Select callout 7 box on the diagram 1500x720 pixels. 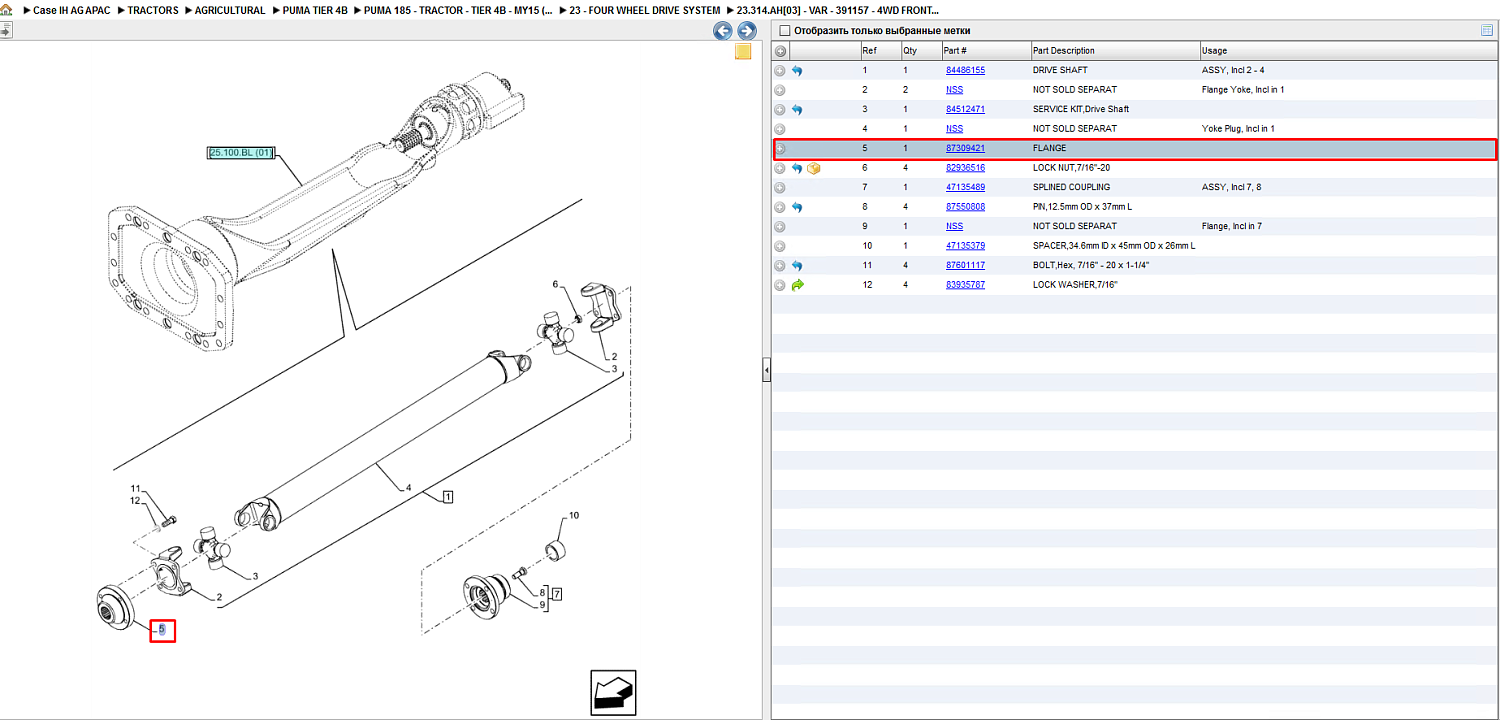pyautogui.click(x=557, y=595)
